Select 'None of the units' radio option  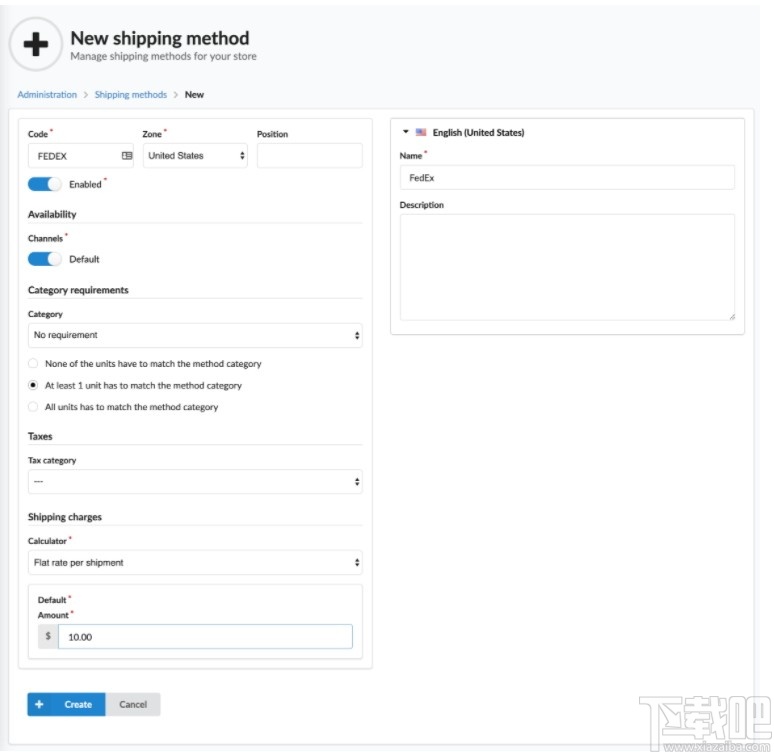click(x=34, y=364)
